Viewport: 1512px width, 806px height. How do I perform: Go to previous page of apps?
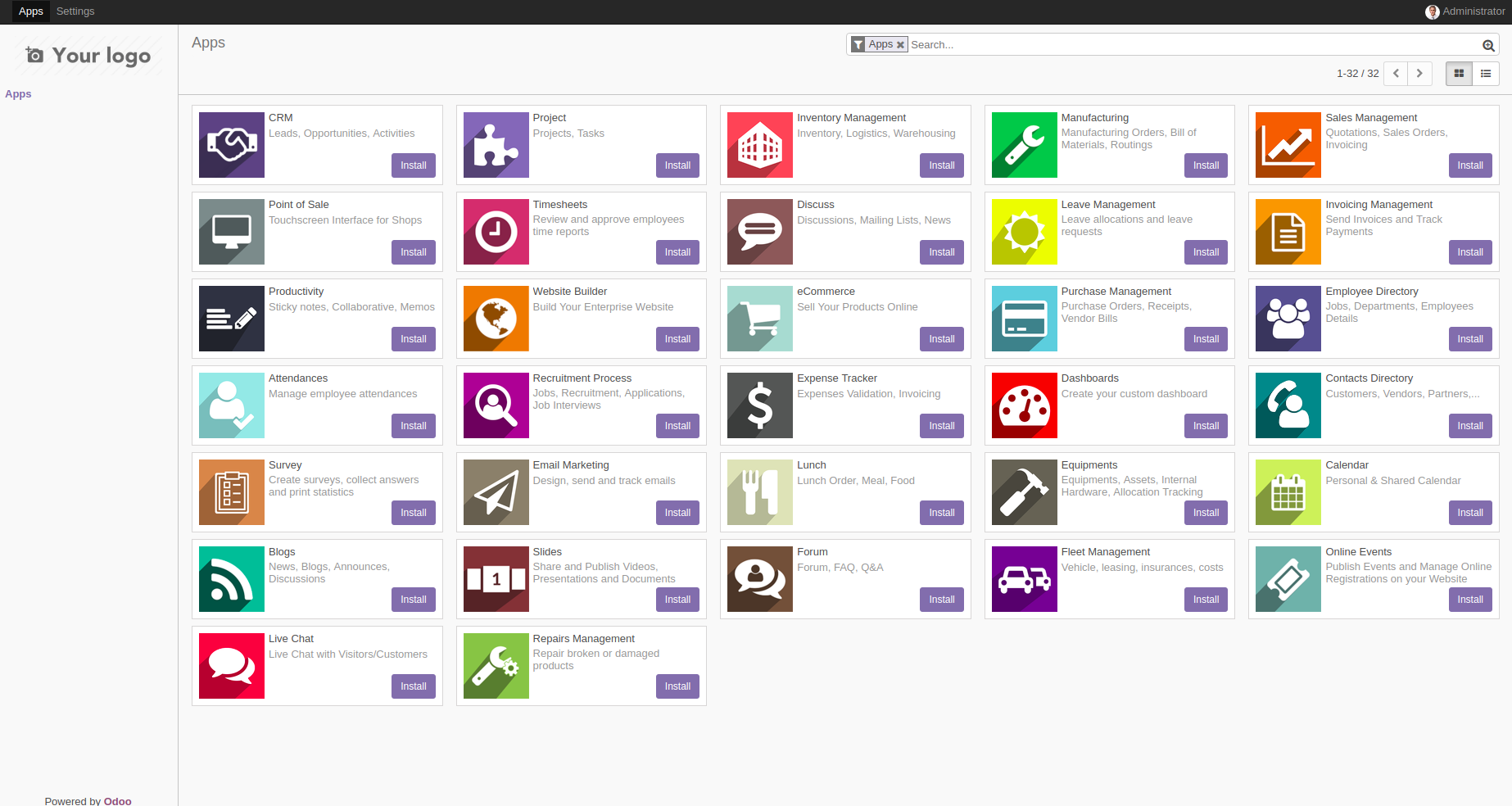click(x=1396, y=74)
